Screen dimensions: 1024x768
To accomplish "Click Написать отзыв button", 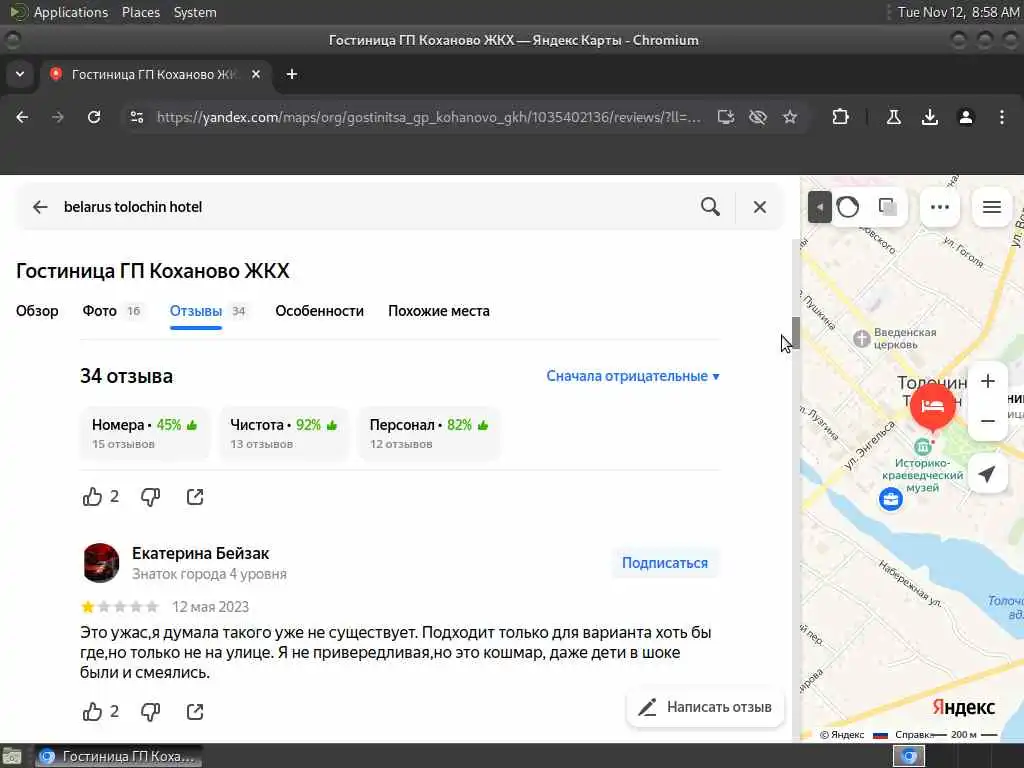I will [x=705, y=707].
